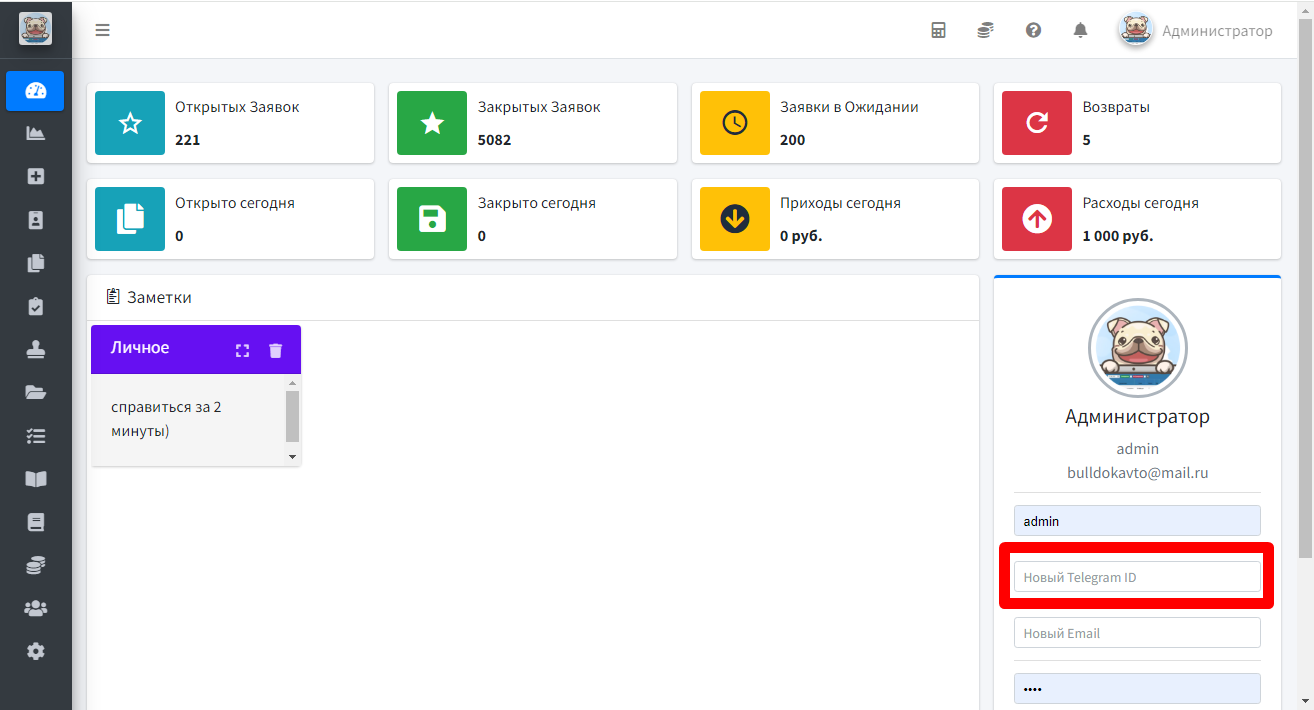
Task: Click the large profile avatar picture
Action: [x=1137, y=349]
